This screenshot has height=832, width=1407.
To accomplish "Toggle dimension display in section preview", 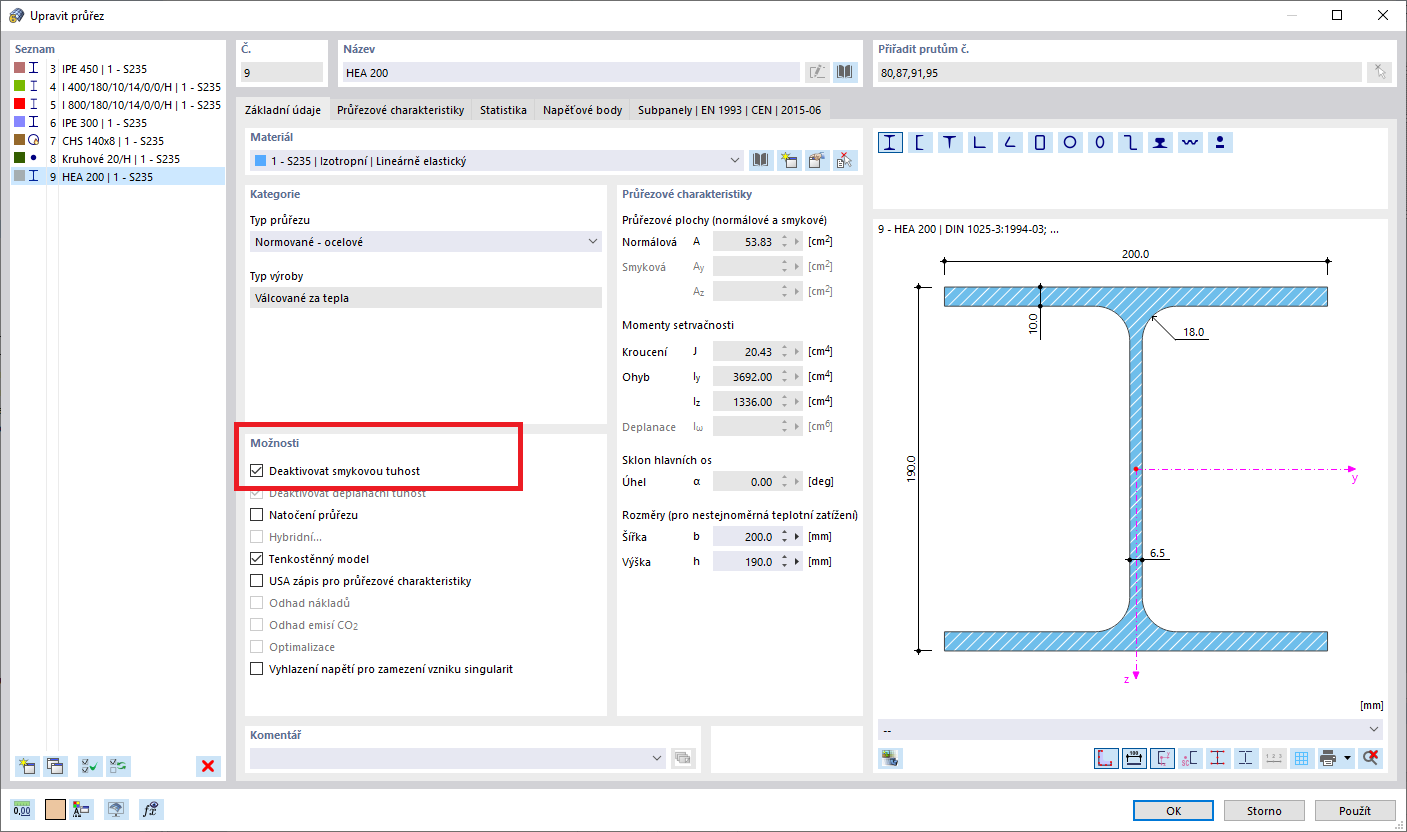I will click(x=1134, y=758).
